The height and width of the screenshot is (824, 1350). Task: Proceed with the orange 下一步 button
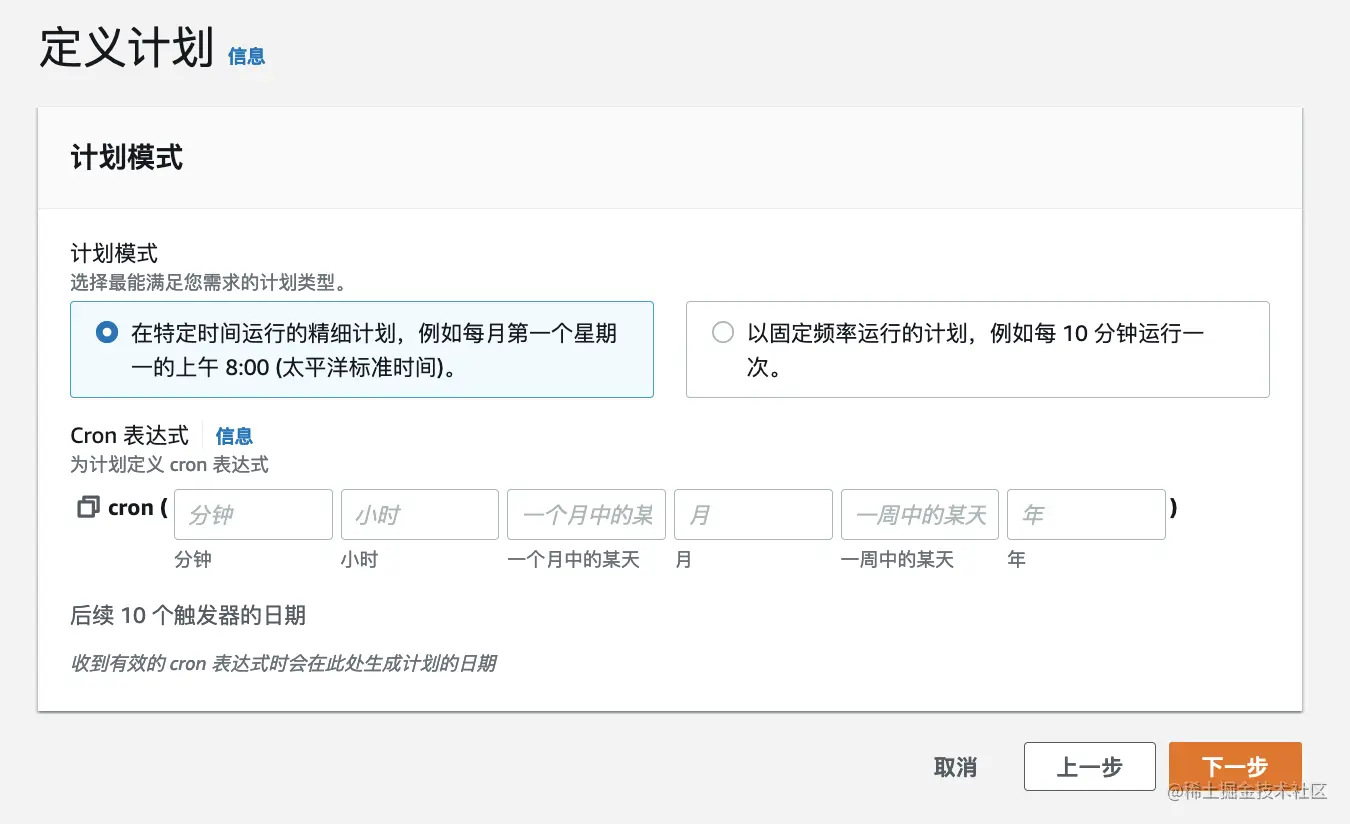coord(1234,767)
